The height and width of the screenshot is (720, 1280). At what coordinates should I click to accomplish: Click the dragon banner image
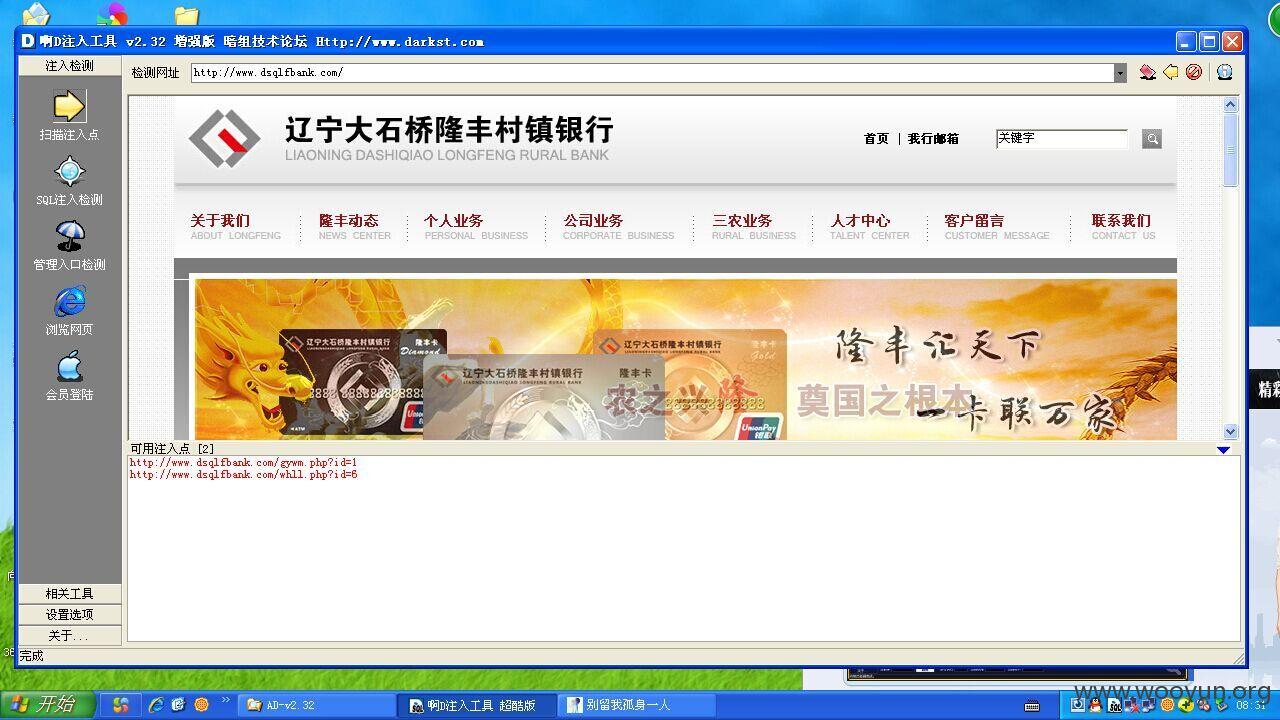click(x=685, y=360)
